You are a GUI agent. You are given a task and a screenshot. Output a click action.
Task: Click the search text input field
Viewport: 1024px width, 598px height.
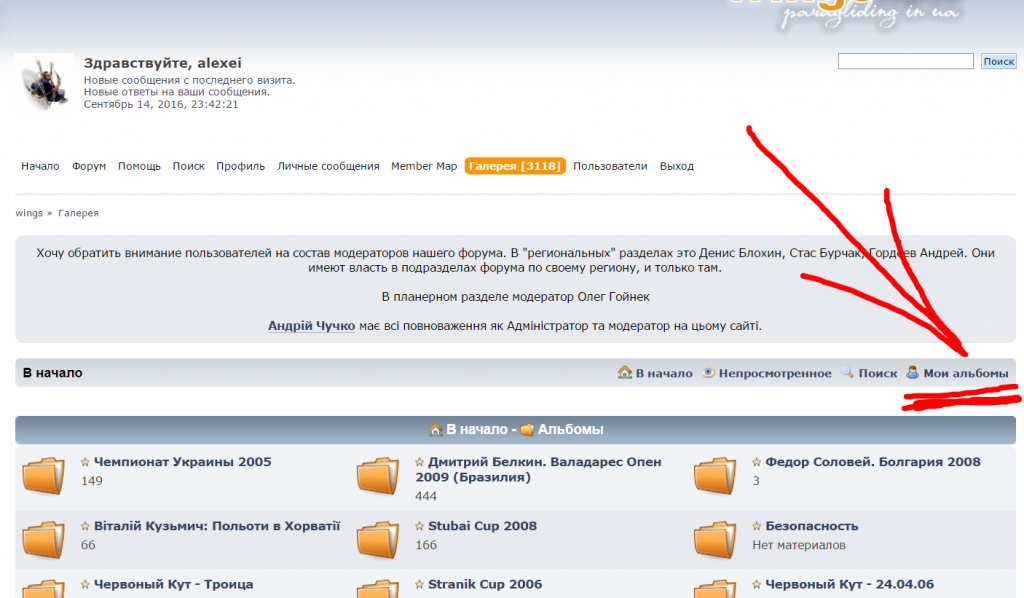click(x=905, y=62)
